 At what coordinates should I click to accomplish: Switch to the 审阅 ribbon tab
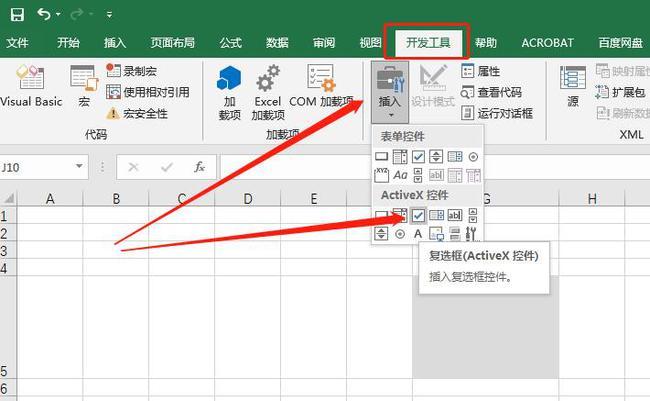(324, 43)
